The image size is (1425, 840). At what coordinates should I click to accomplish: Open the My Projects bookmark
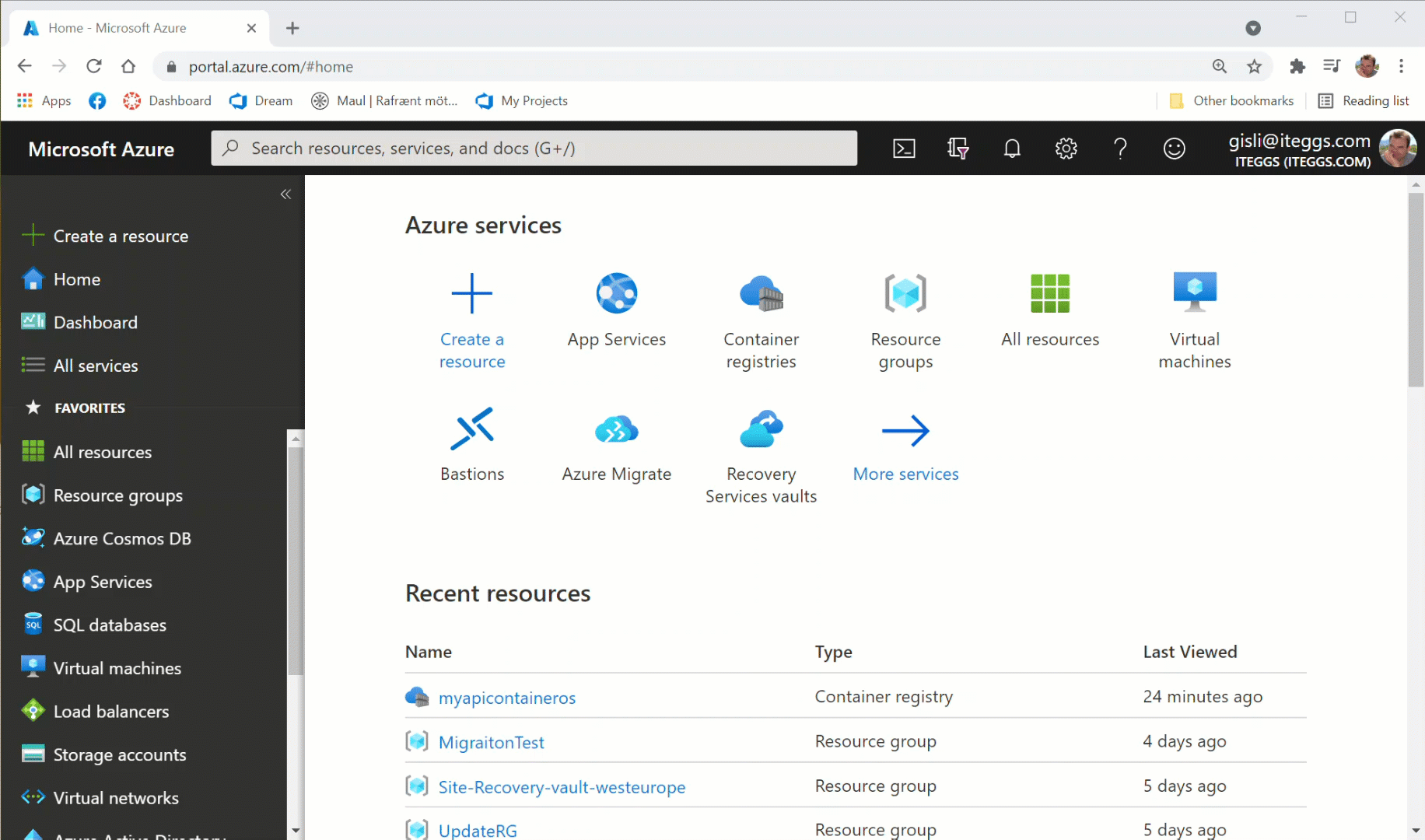pyautogui.click(x=522, y=100)
